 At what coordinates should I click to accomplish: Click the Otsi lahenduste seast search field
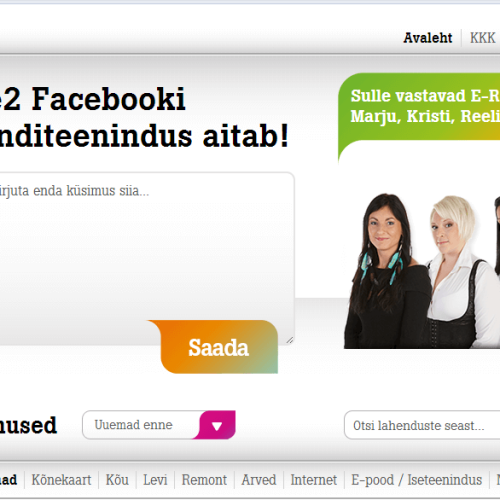[422, 425]
